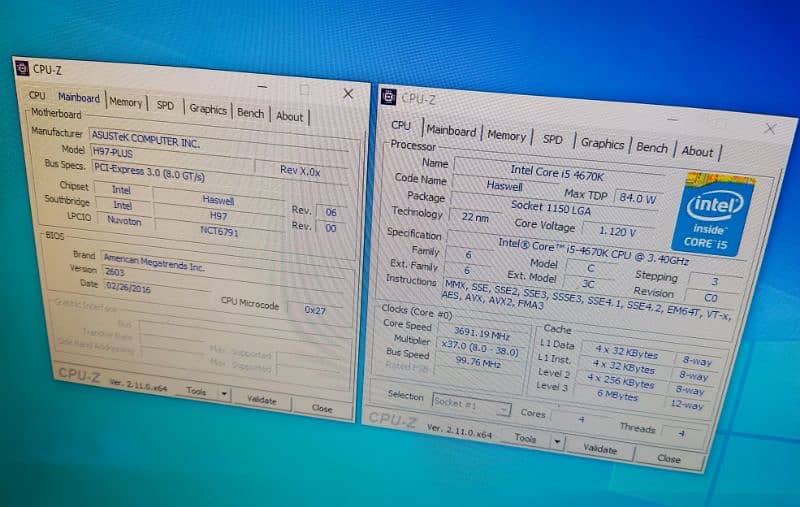Click Multiplier value x37.0 (8.0 - 38.0)
The width and height of the screenshot is (800, 507).
point(480,349)
